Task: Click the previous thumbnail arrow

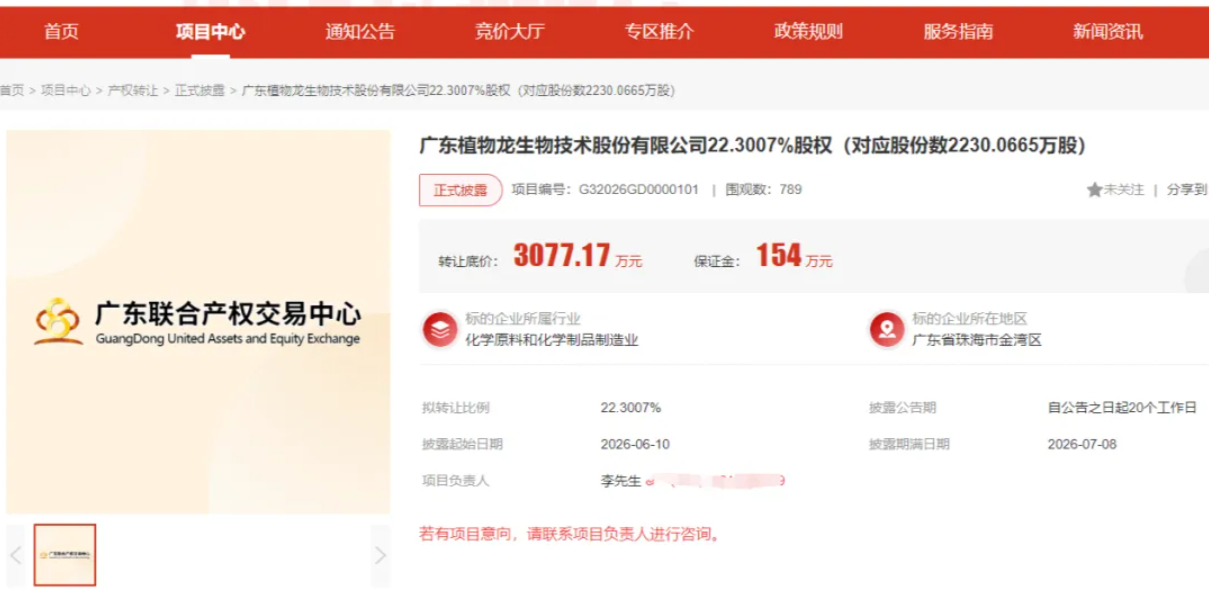Action: 15,555
